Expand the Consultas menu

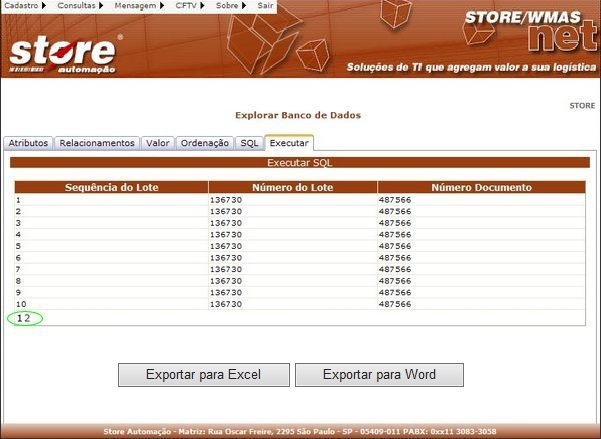point(79,6)
